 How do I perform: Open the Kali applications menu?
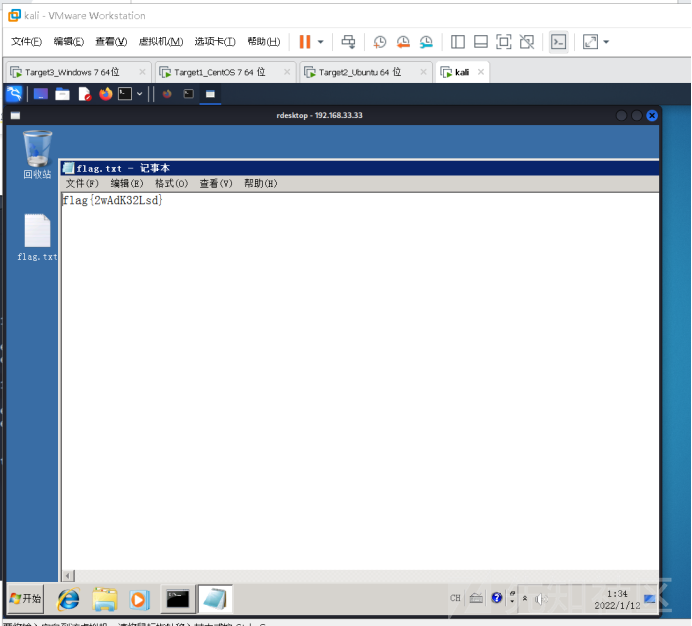14,94
